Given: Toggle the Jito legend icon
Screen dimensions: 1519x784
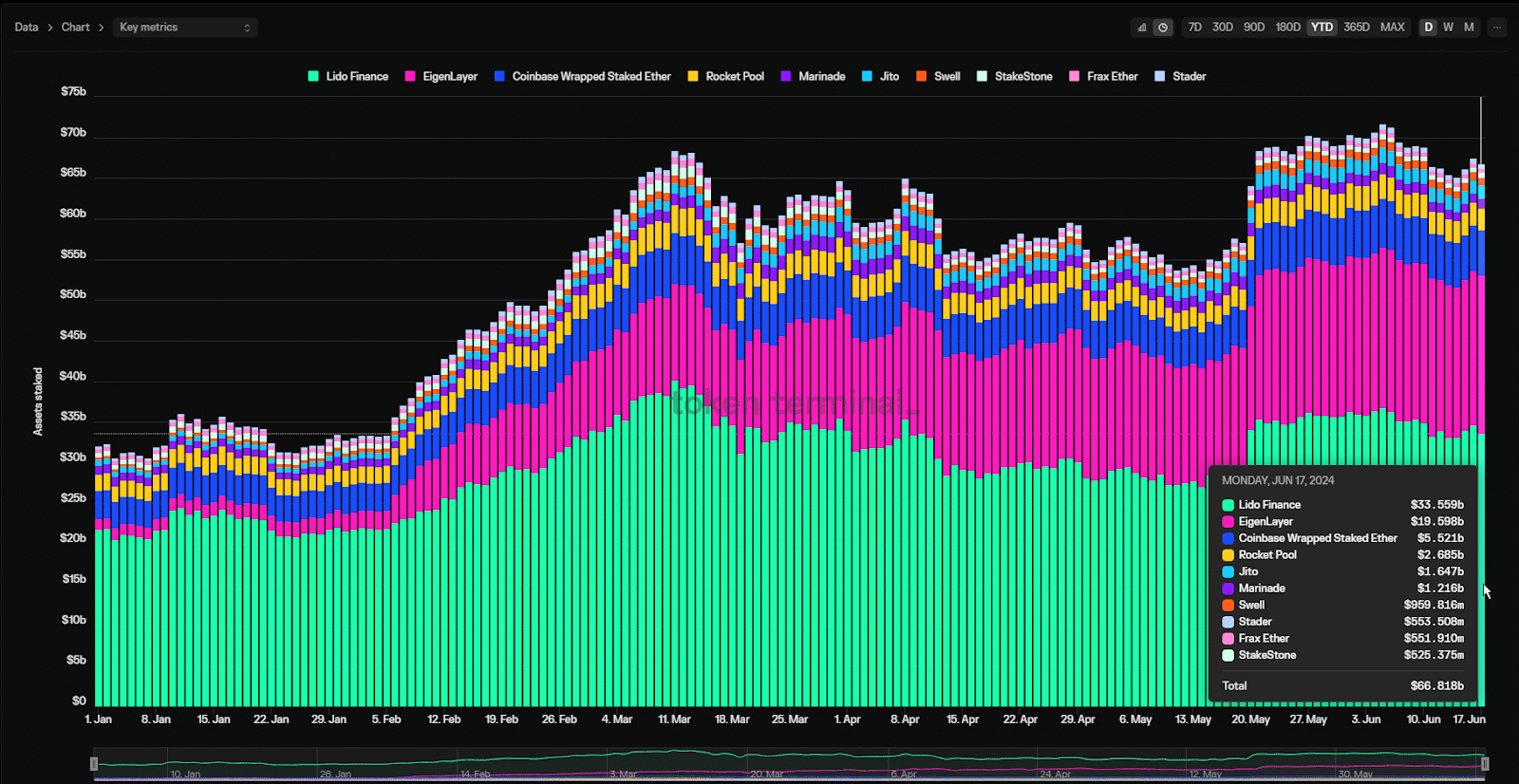Looking at the screenshot, I should pyautogui.click(x=867, y=76).
